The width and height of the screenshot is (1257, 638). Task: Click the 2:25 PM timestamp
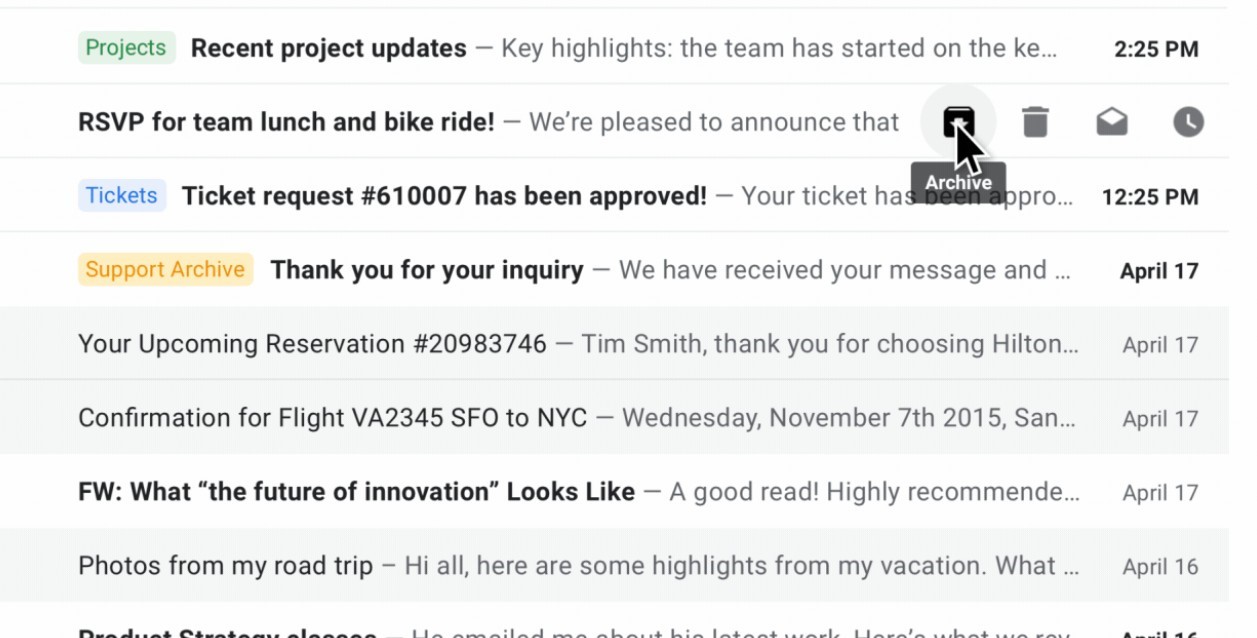(x=1156, y=49)
